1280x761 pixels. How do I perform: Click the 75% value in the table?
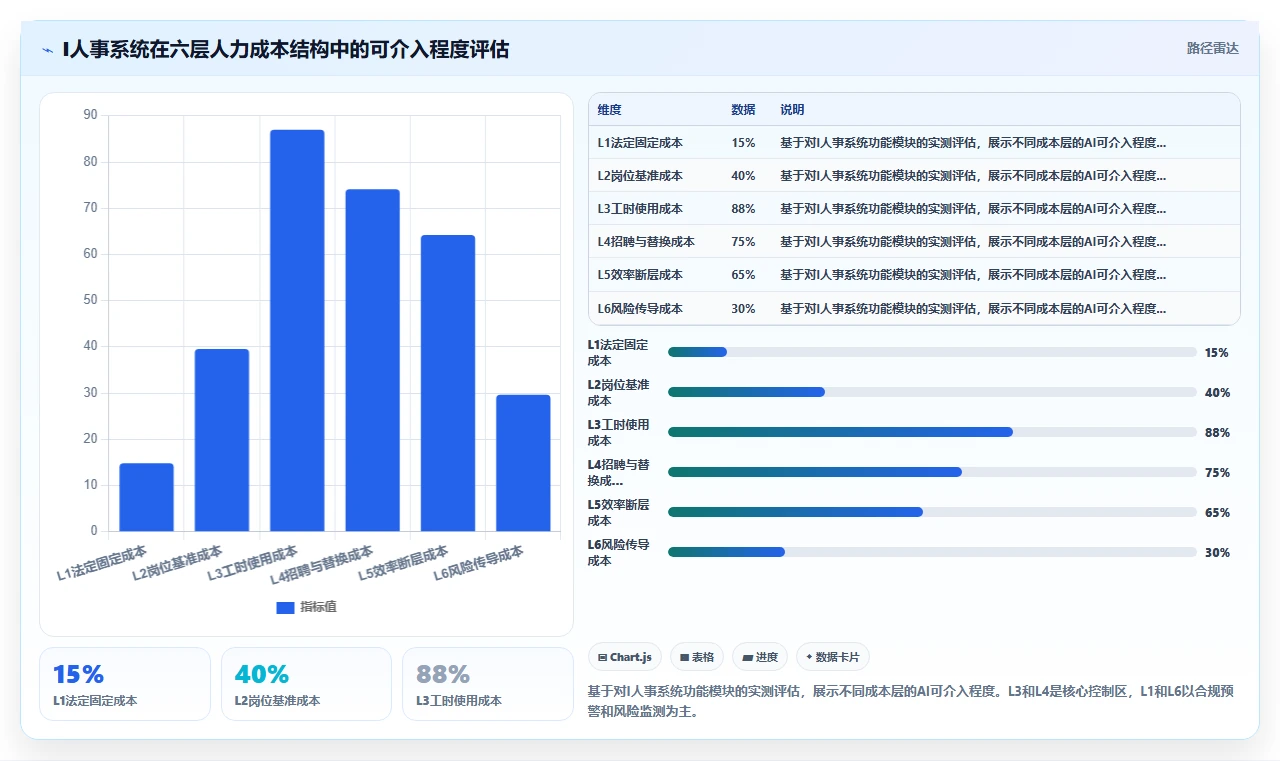click(743, 242)
